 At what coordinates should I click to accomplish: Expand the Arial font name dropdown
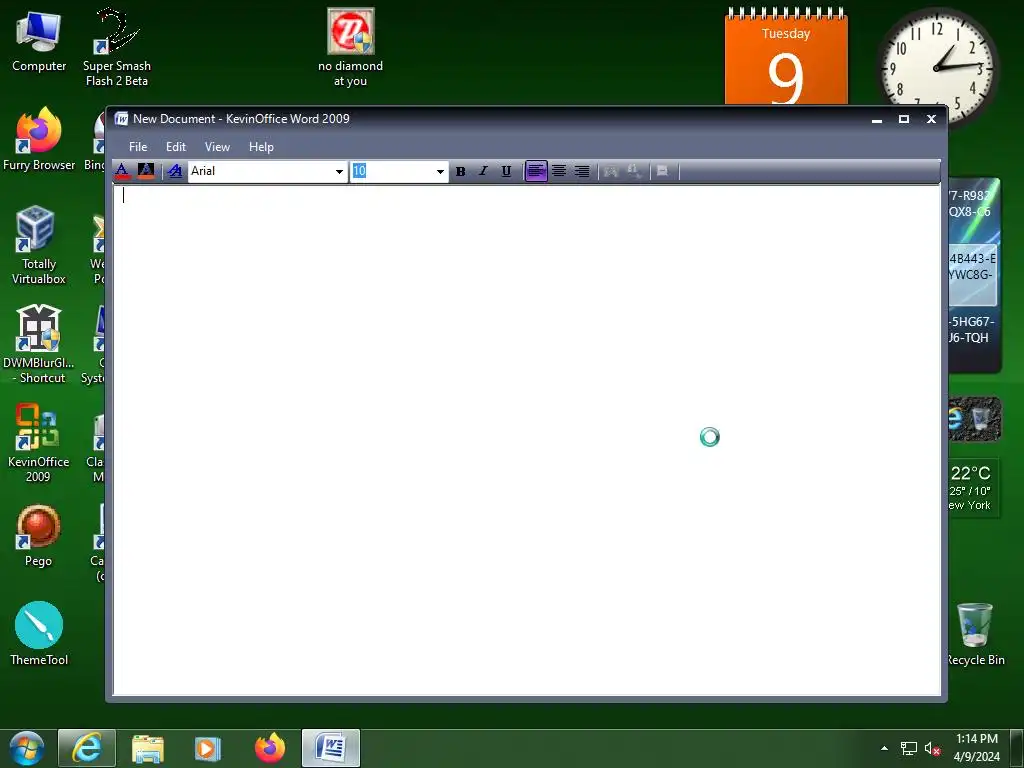click(339, 172)
